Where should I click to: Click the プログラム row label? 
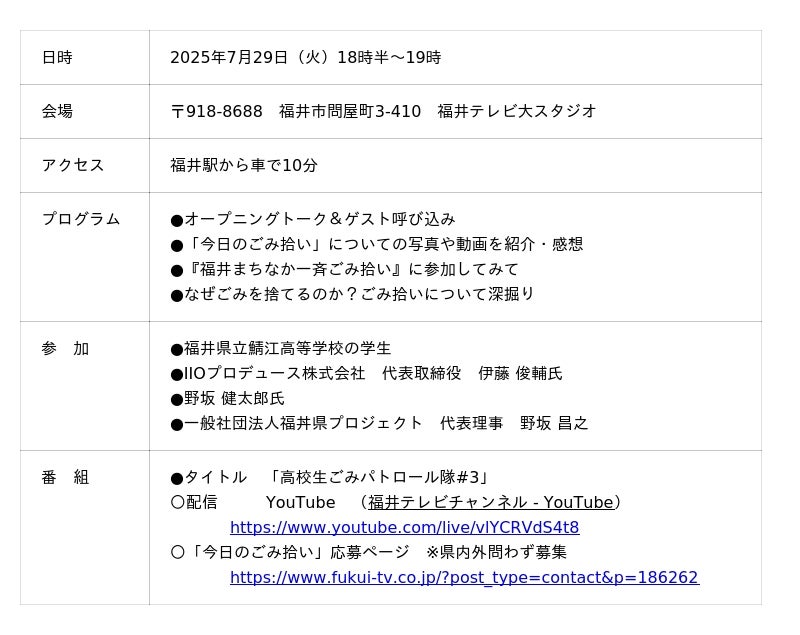click(x=80, y=219)
